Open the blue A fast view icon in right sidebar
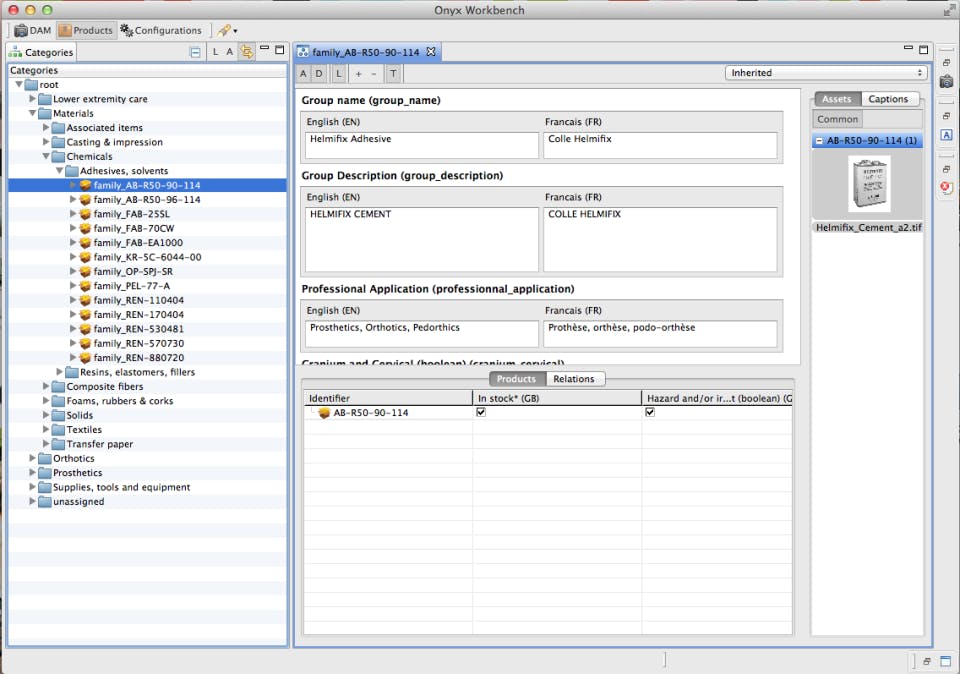 click(946, 135)
